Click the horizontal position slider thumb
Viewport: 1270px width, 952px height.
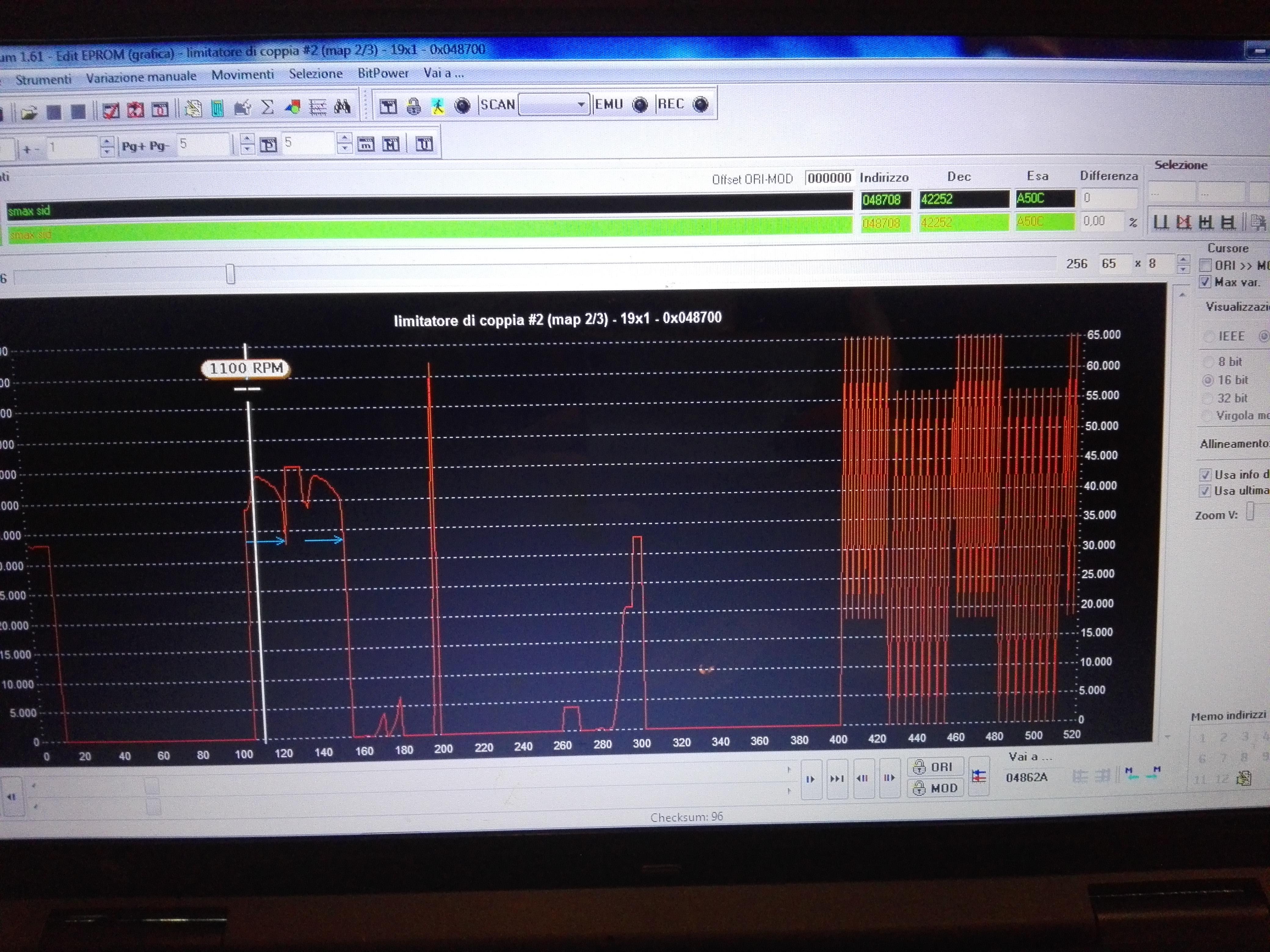(x=230, y=274)
